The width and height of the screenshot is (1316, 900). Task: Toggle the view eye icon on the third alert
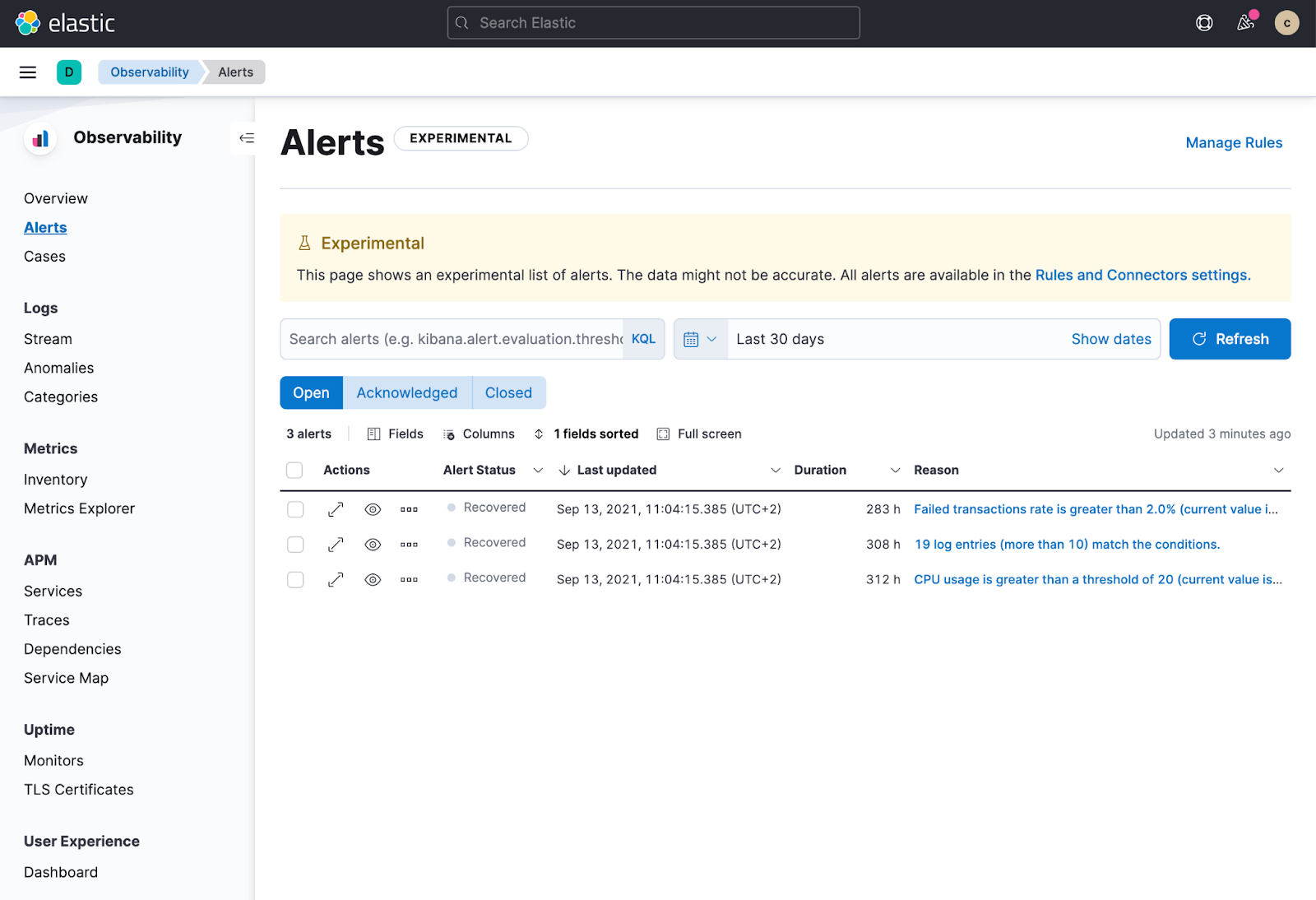pyautogui.click(x=372, y=579)
